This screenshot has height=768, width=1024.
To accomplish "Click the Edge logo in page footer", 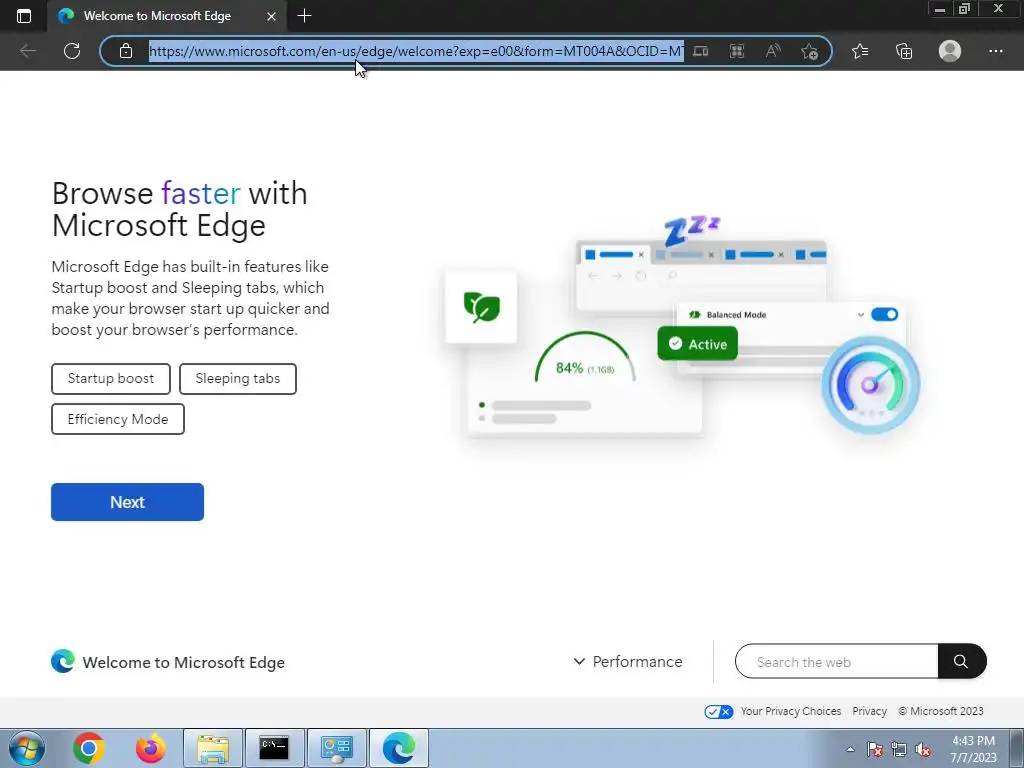I will [x=63, y=662].
